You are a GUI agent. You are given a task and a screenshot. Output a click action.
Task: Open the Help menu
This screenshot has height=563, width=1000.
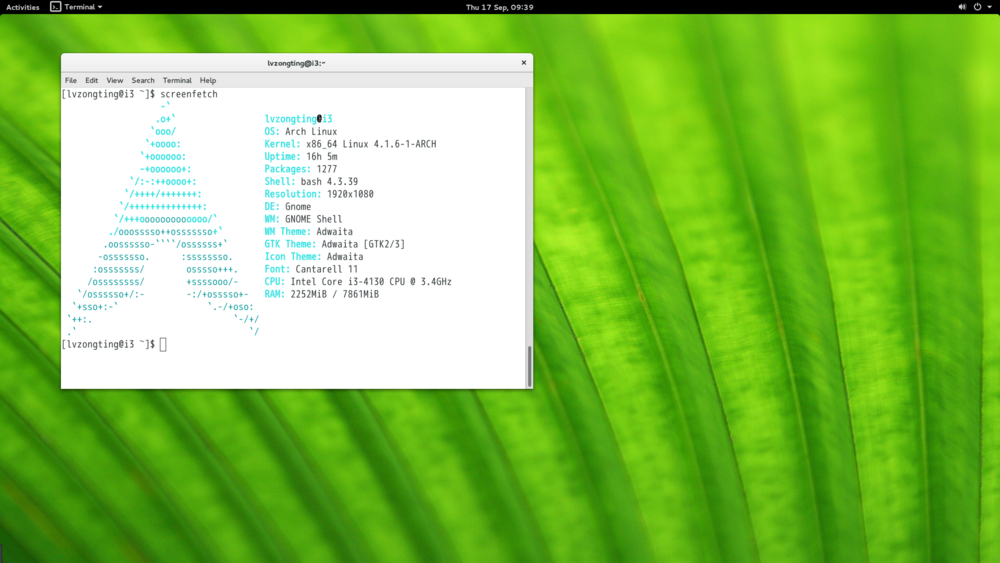coord(208,80)
